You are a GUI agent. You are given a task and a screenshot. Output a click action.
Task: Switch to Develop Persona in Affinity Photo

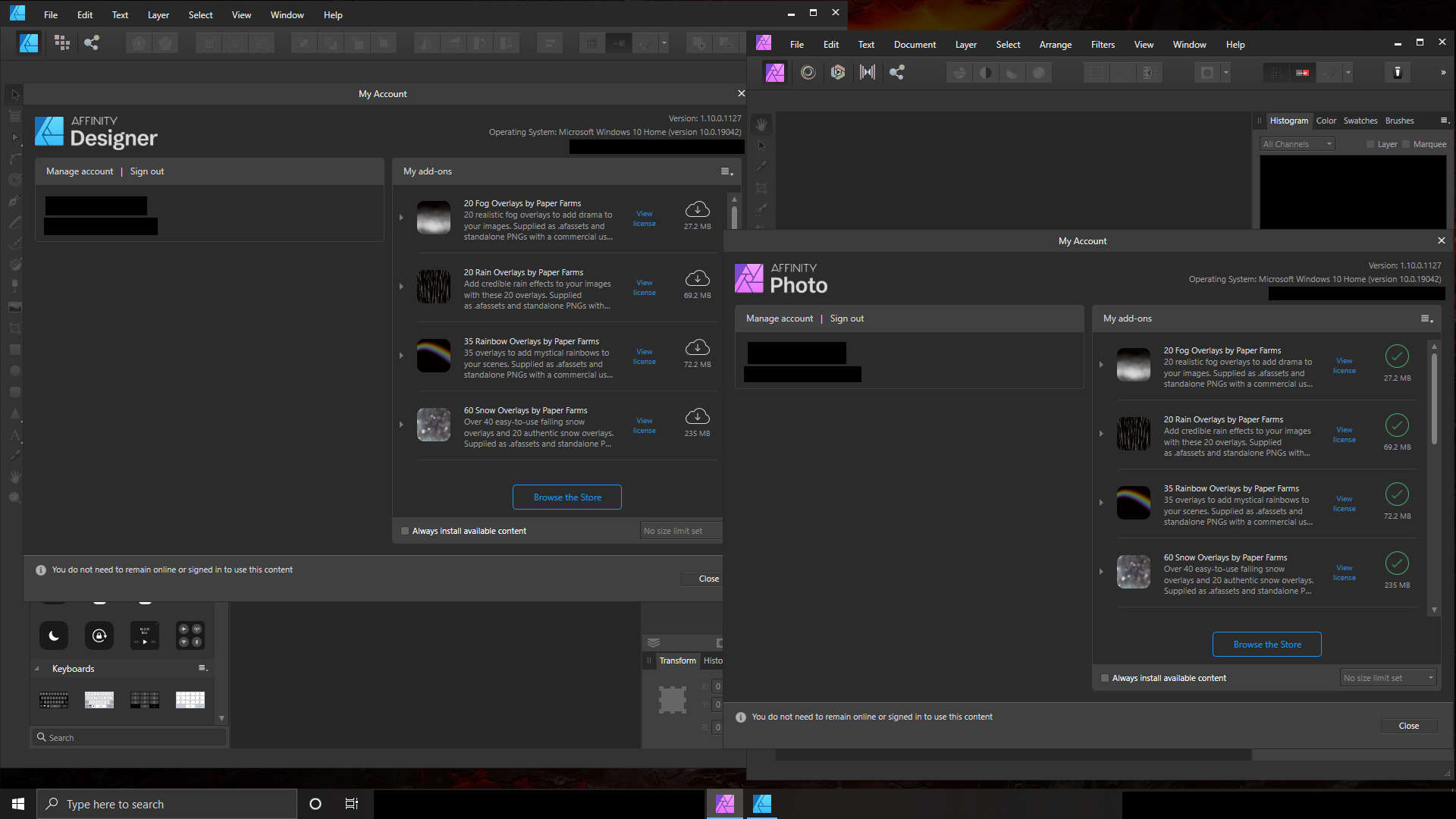tap(838, 73)
